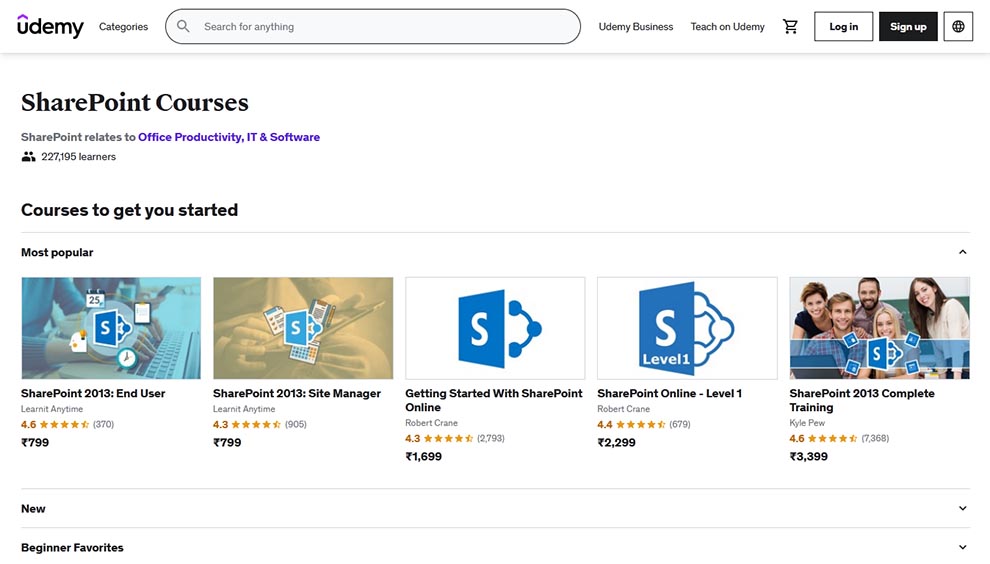The image size is (990, 564).
Task: Open the Categories menu
Action: coord(123,27)
